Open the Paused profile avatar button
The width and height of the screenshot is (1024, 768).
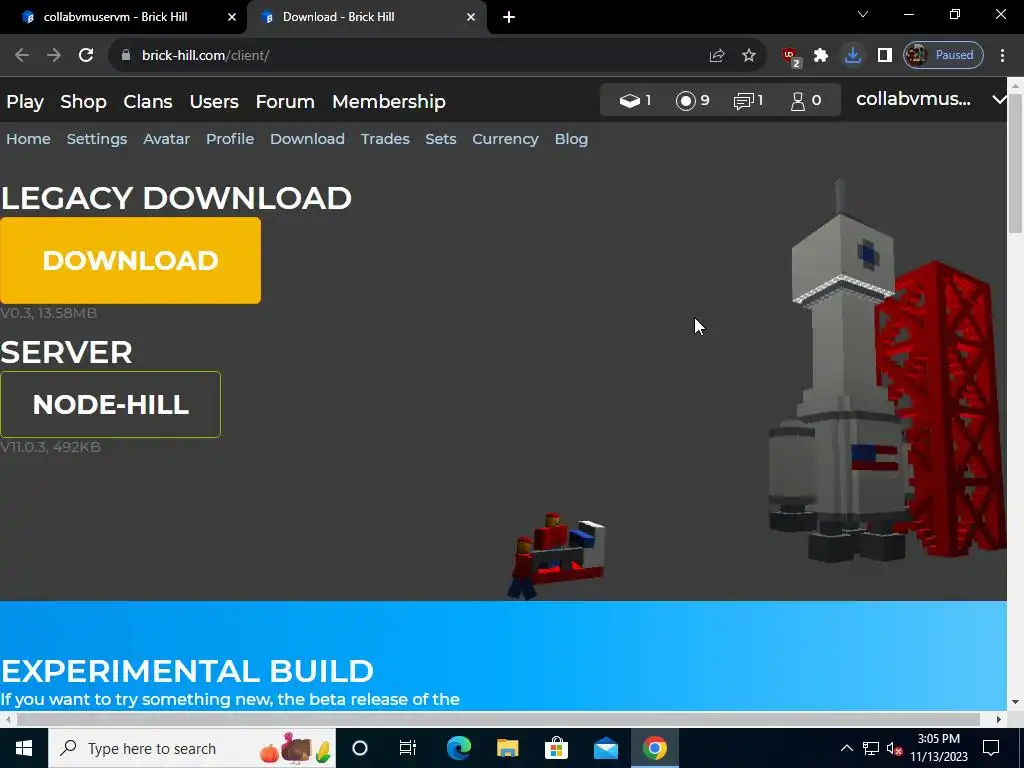[943, 56]
